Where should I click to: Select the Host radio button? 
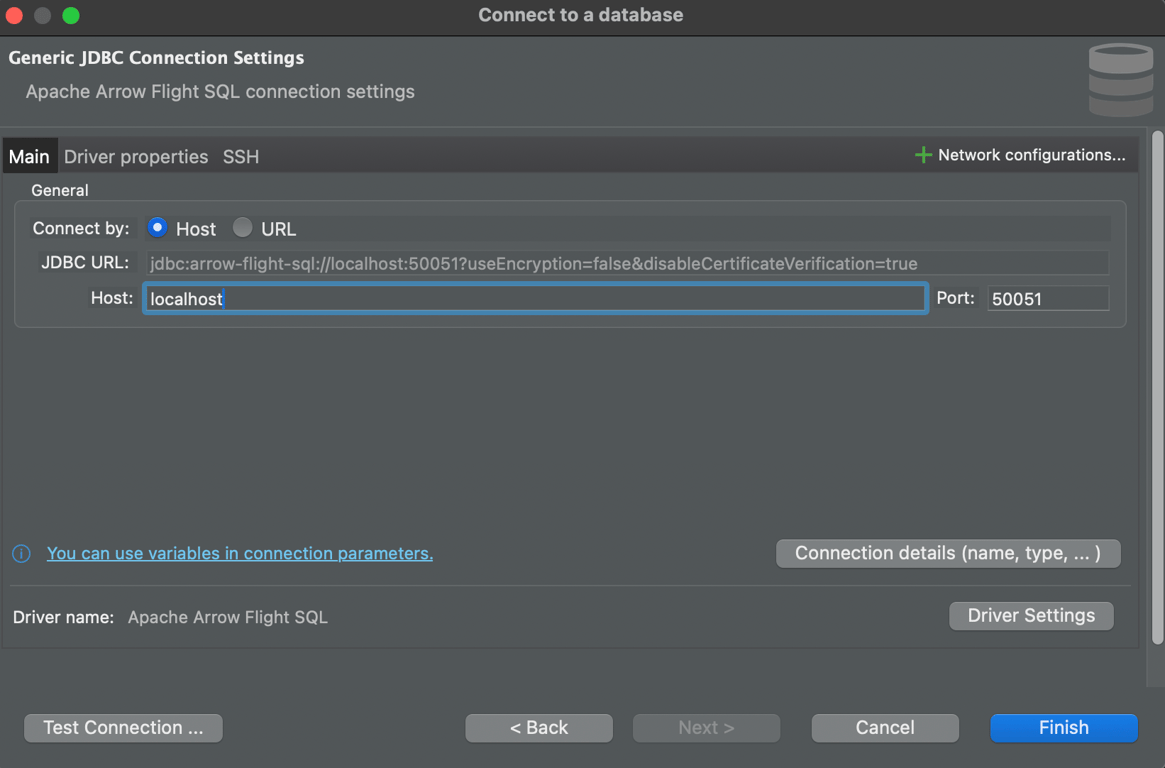[x=158, y=228]
